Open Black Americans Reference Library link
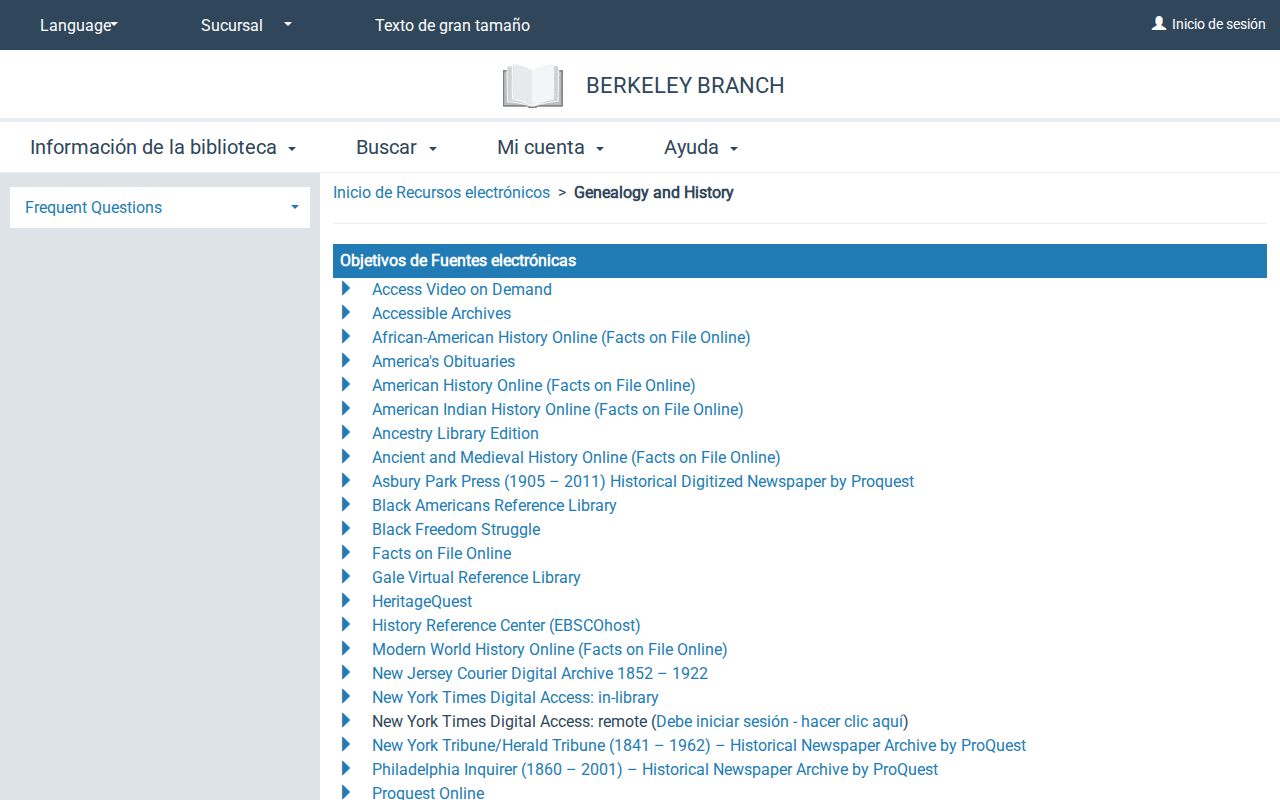Viewport: 1280px width, 800px height. [x=494, y=505]
